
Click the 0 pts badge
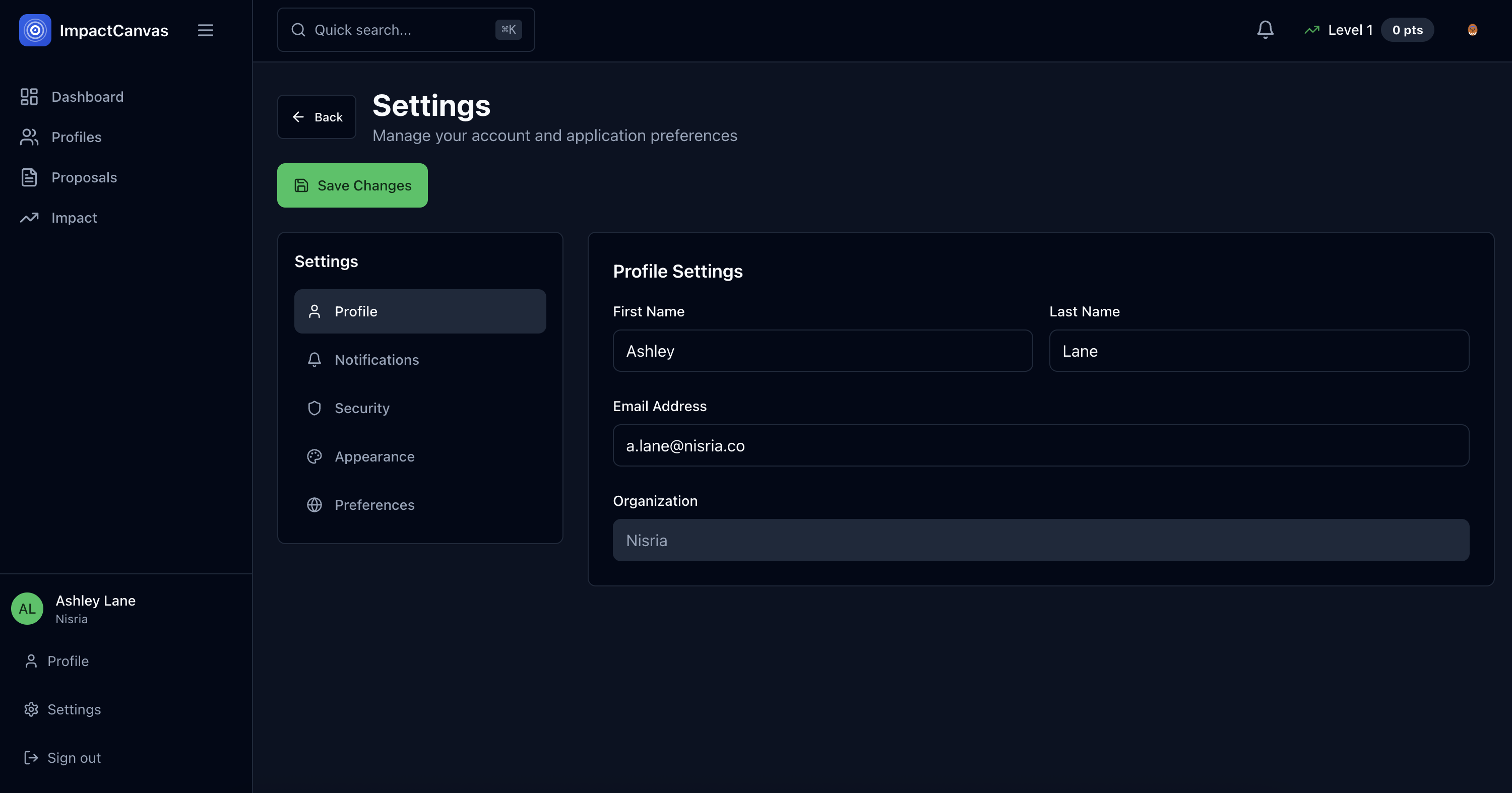pos(1407,30)
